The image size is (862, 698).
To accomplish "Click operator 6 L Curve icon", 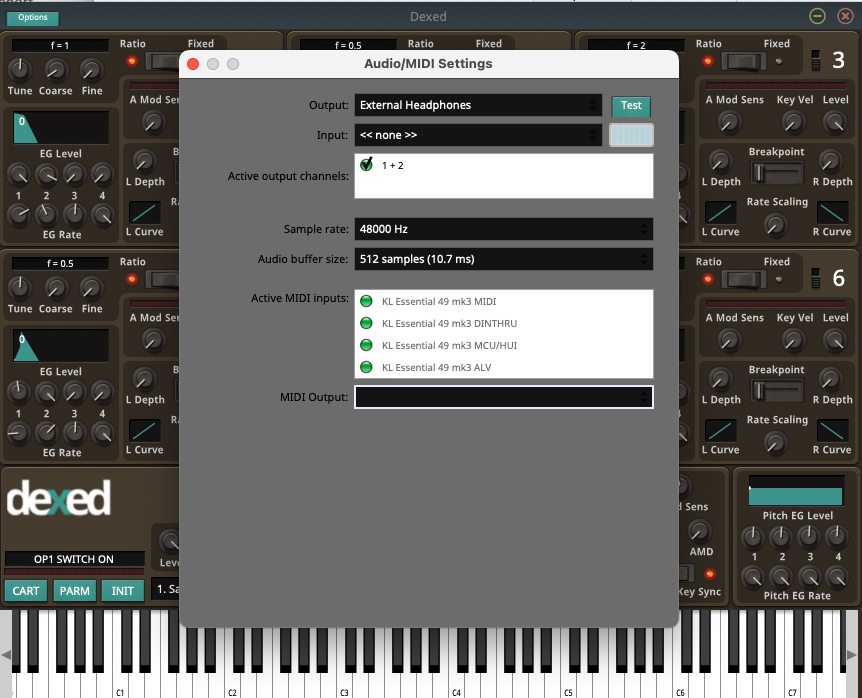I will point(721,431).
